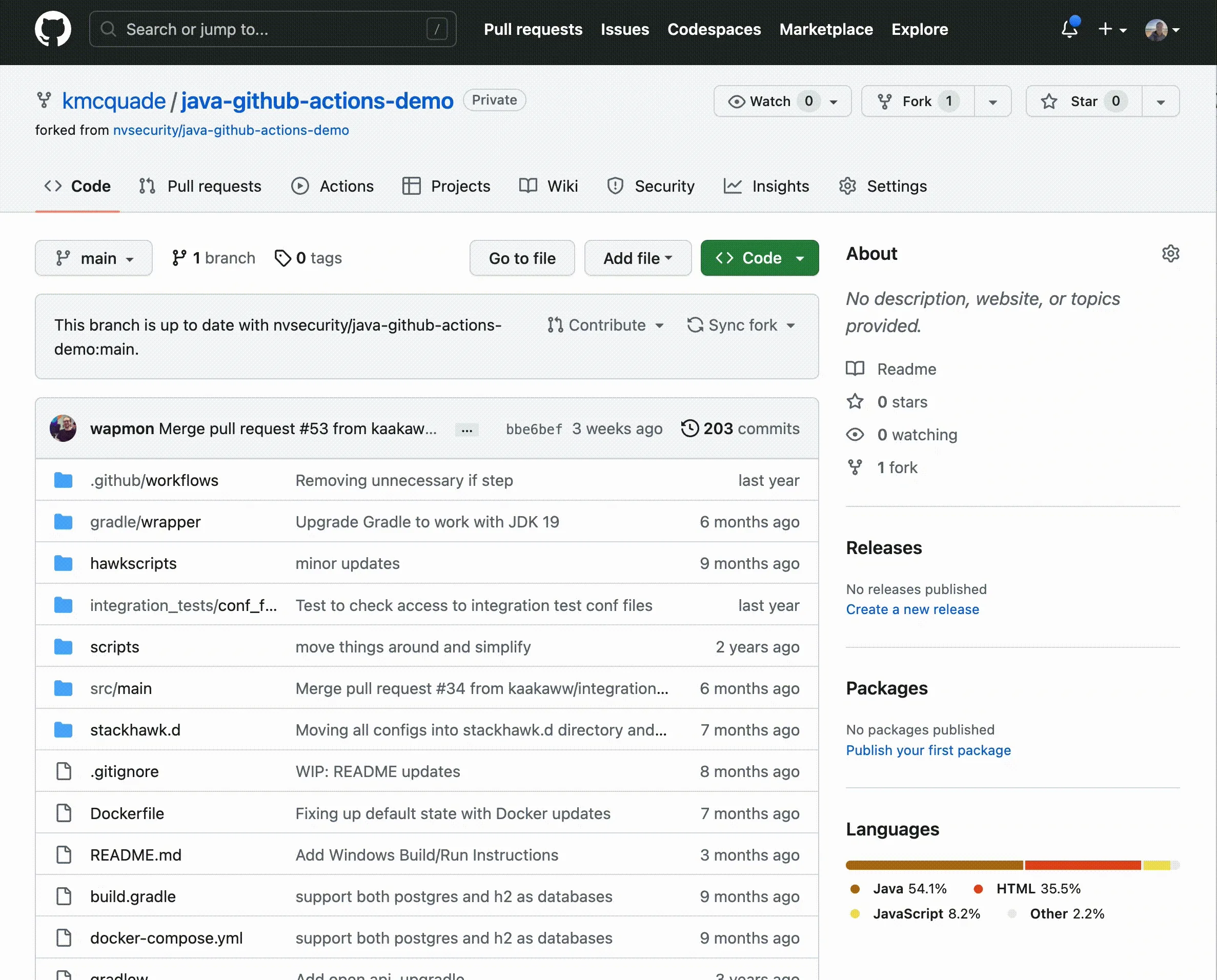Click the JavaScript language legend entry

pyautogui.click(x=916, y=914)
